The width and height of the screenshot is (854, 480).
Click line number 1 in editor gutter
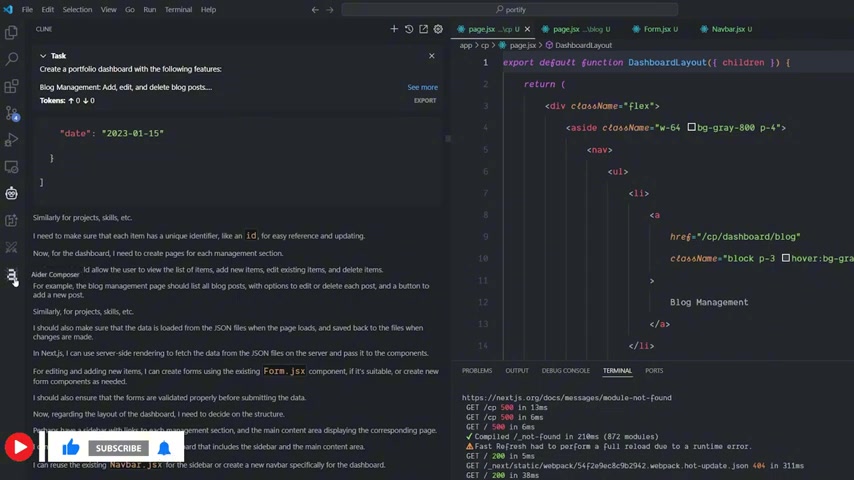coord(485,62)
